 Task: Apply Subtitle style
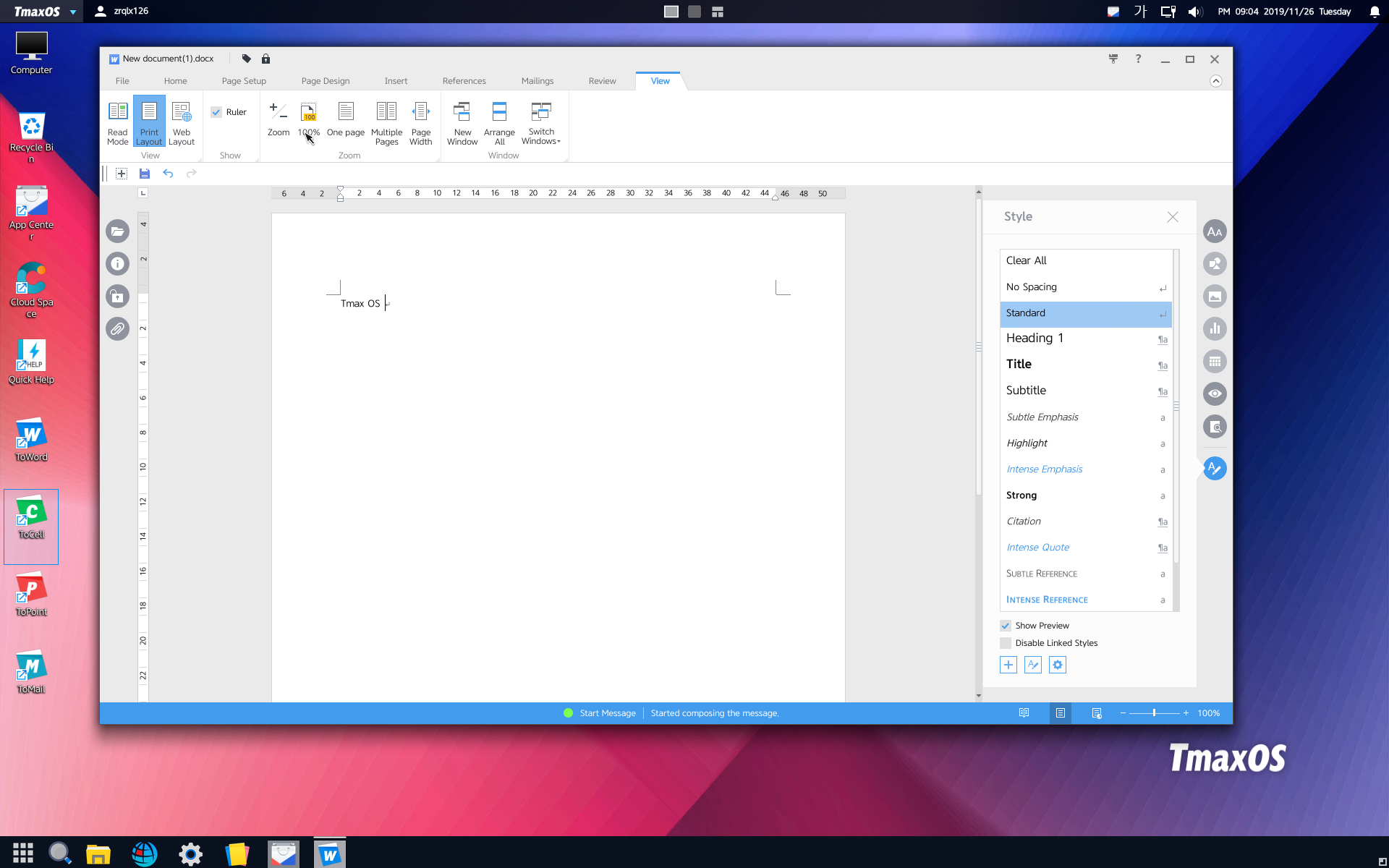1085,391
